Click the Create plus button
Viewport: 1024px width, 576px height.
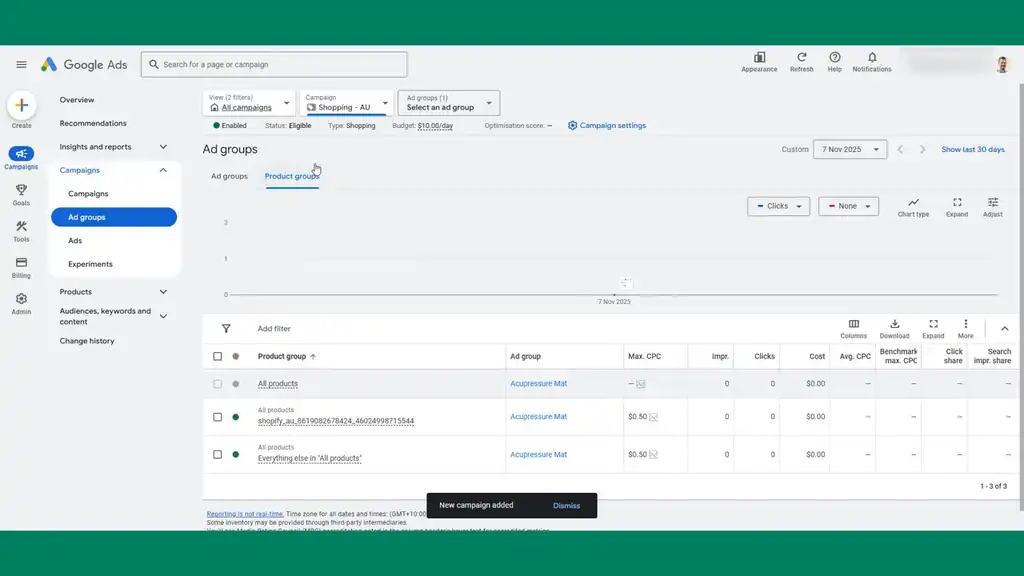coord(21,106)
